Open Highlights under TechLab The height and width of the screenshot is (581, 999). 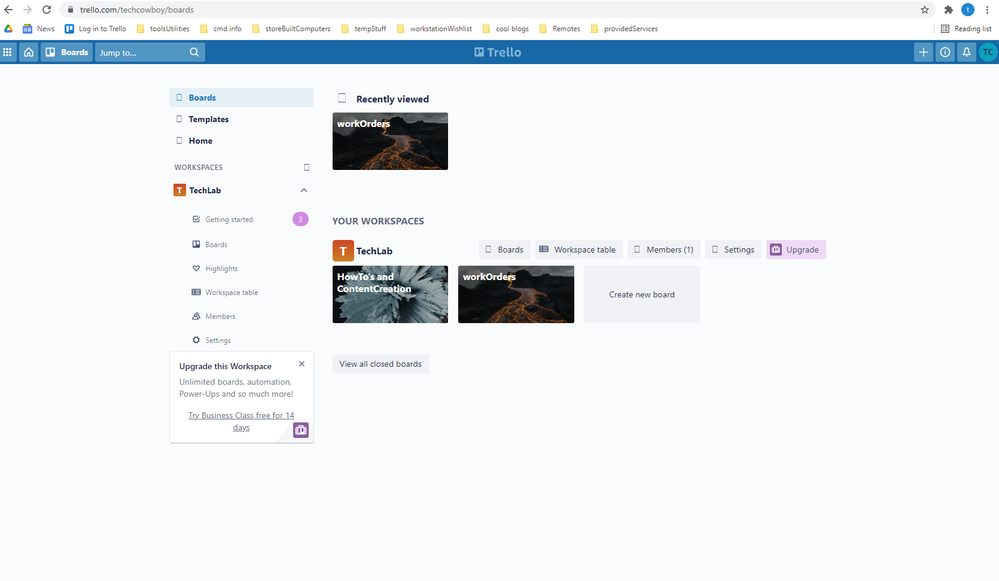221,269
